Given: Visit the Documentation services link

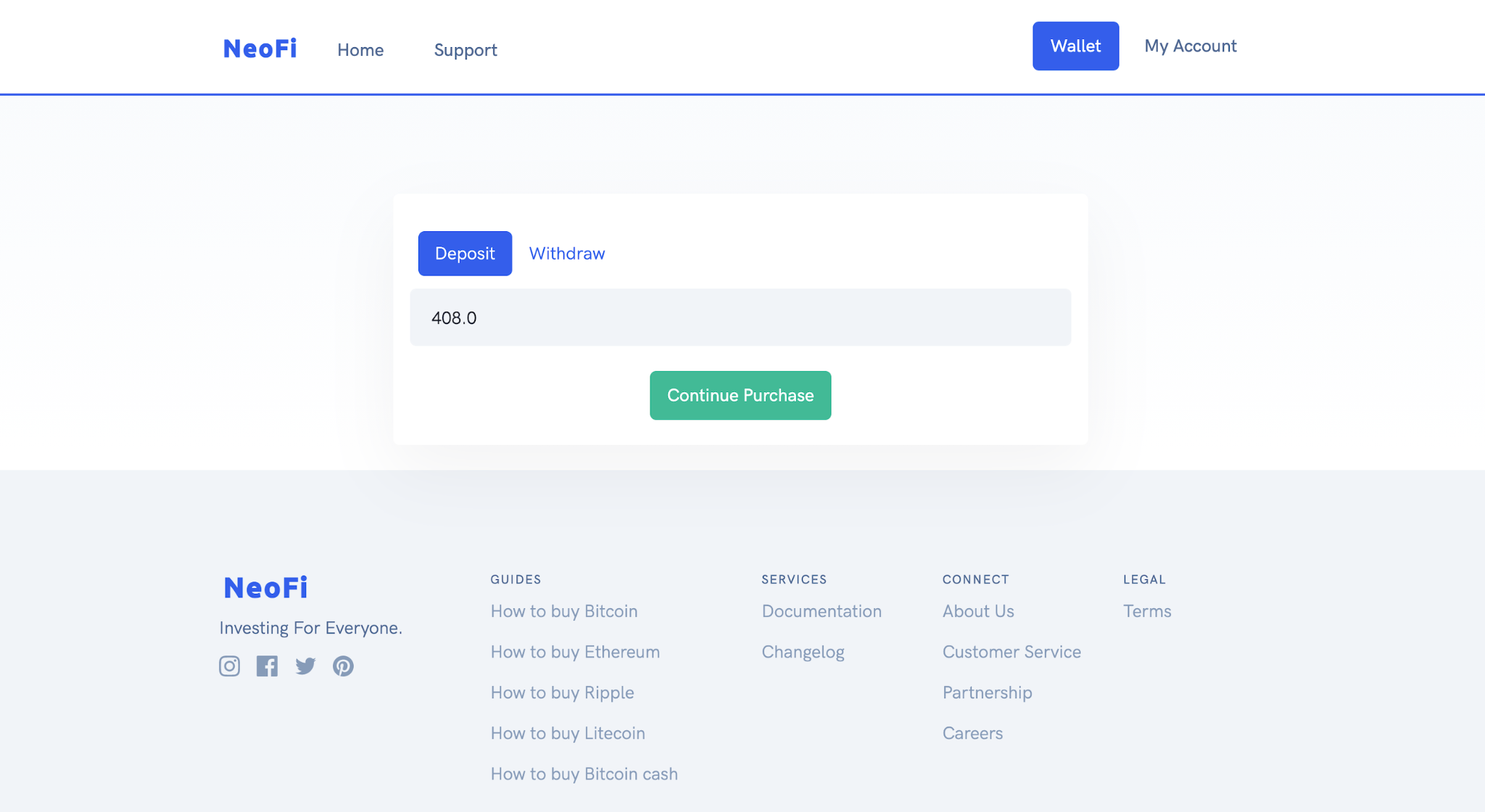Looking at the screenshot, I should (821, 611).
